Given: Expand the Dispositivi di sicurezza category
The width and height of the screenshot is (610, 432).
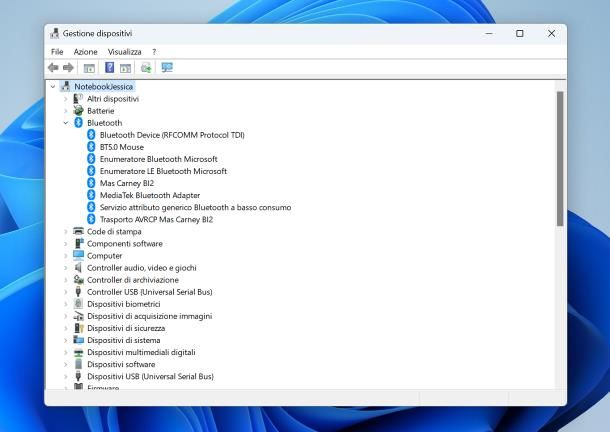Looking at the screenshot, I should (x=66, y=328).
